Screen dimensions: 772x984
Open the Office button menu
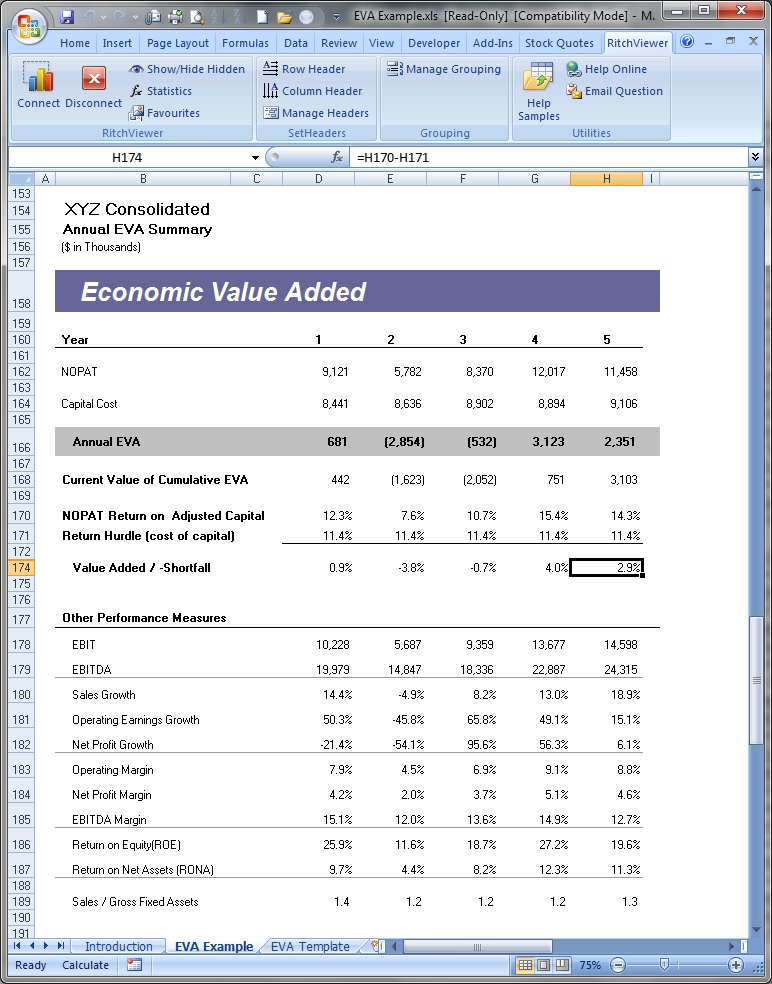29,28
